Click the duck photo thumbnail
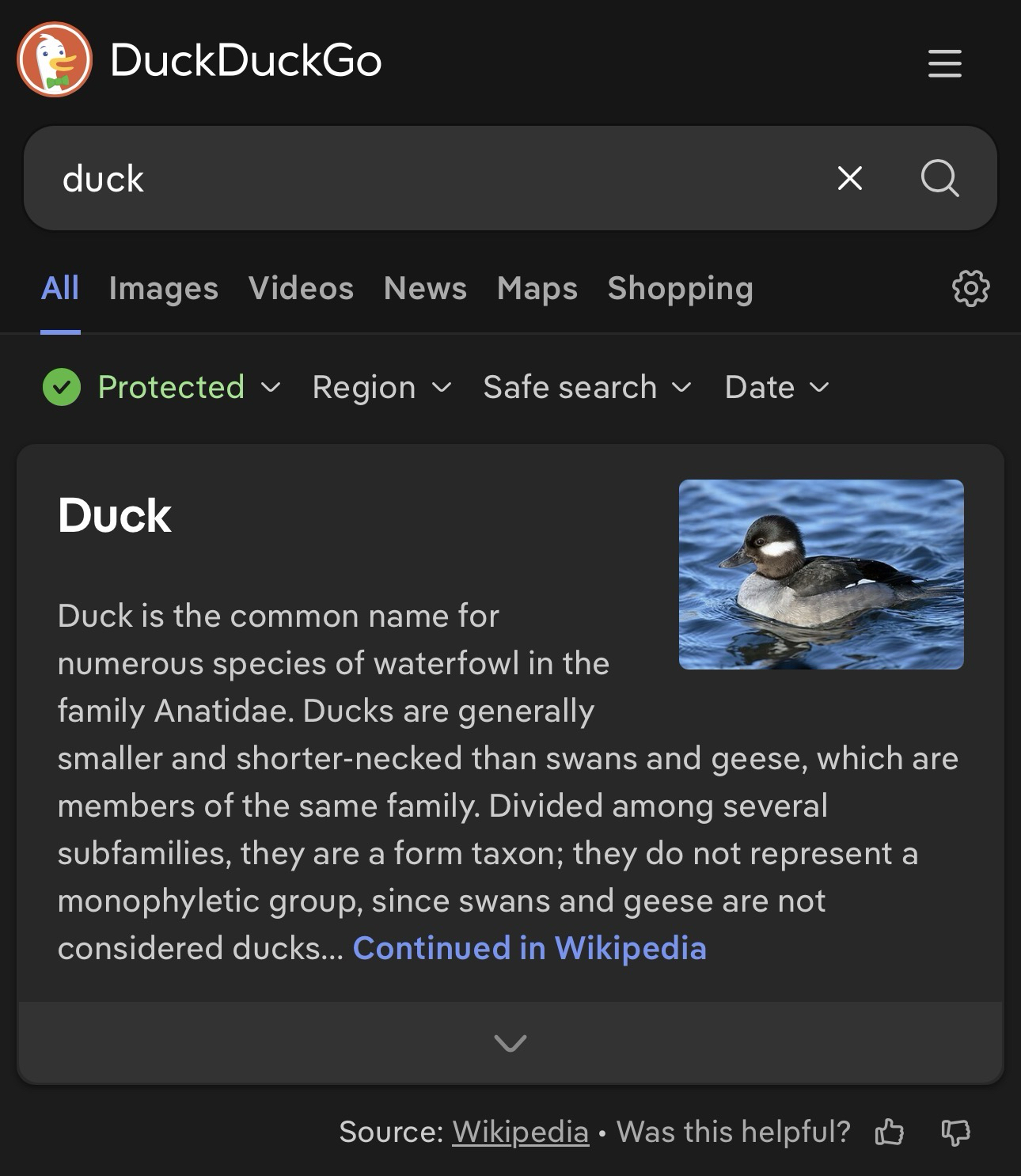Image resolution: width=1021 pixels, height=1176 pixels. [x=821, y=575]
